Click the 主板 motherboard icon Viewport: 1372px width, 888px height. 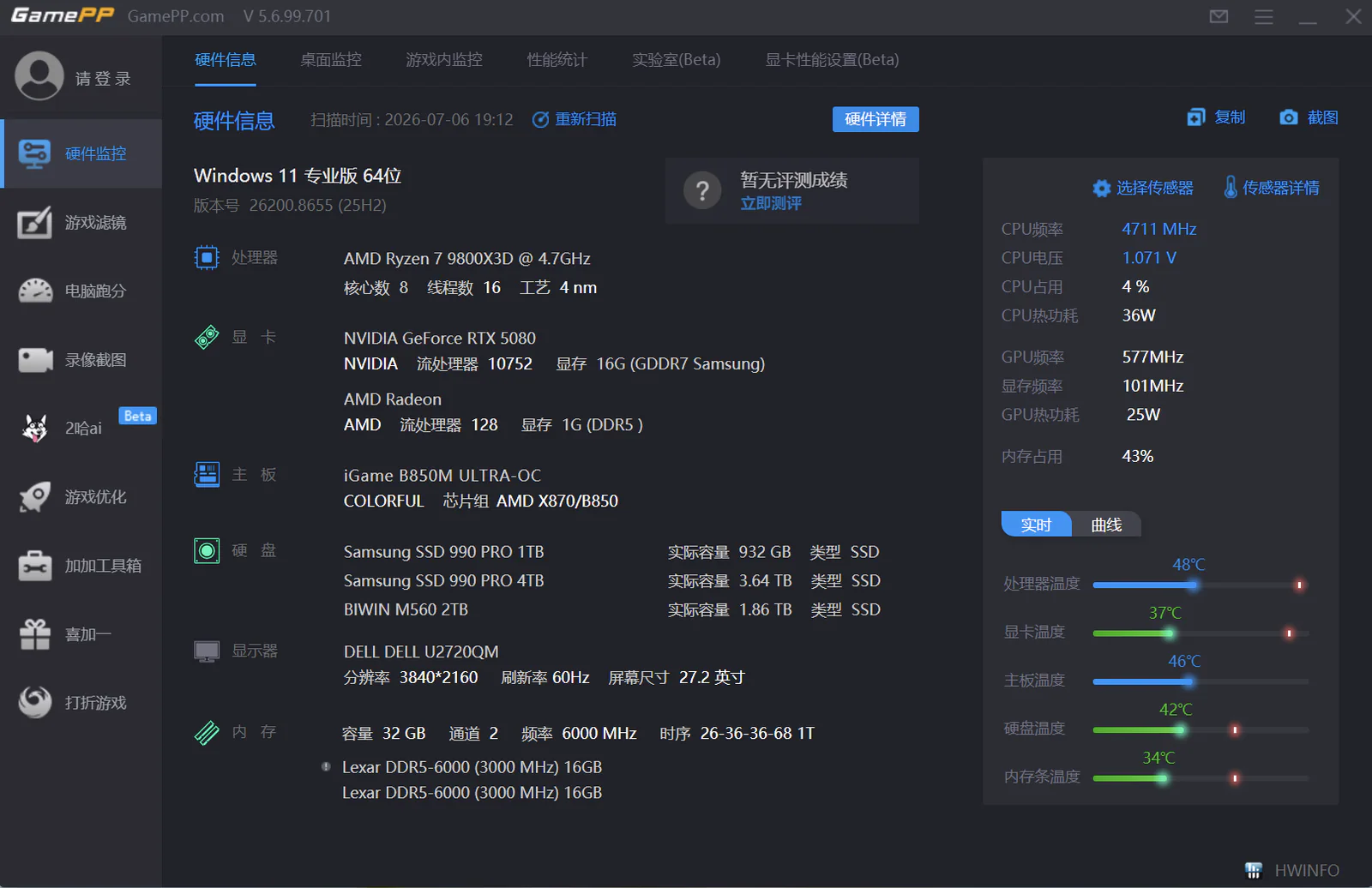207,474
